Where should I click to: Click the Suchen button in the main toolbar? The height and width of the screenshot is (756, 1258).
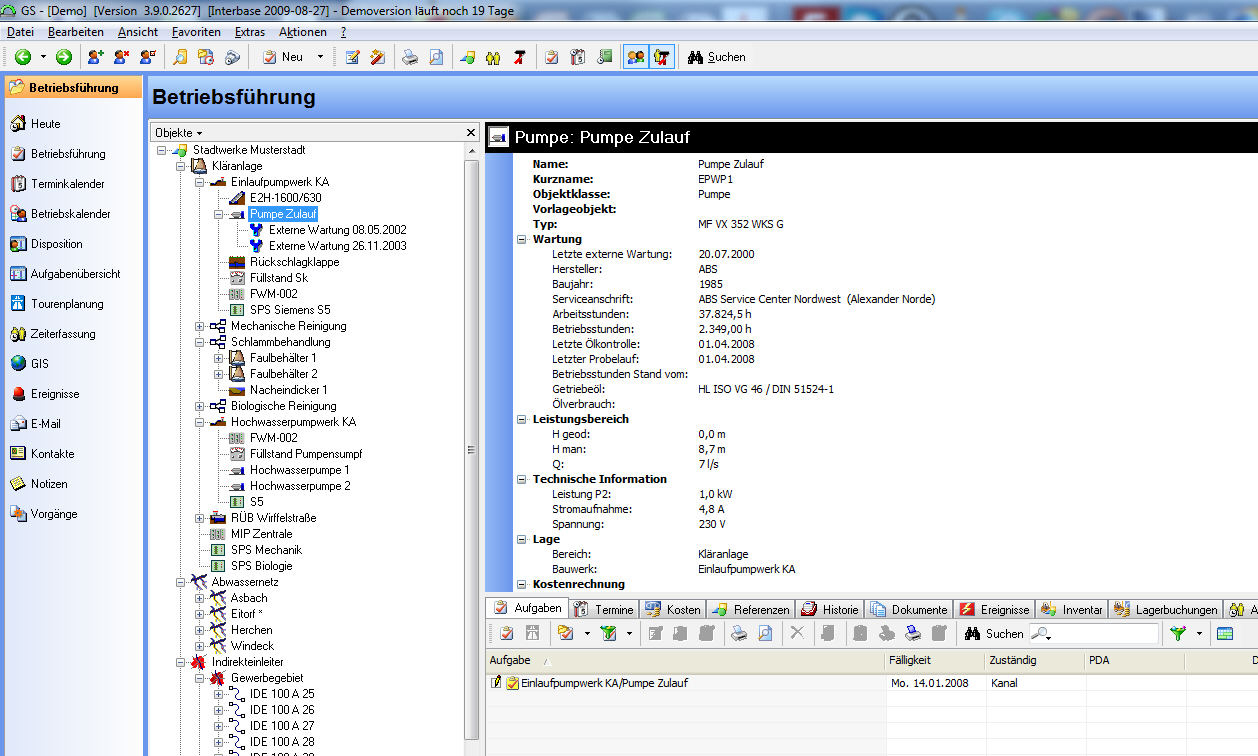click(716, 57)
